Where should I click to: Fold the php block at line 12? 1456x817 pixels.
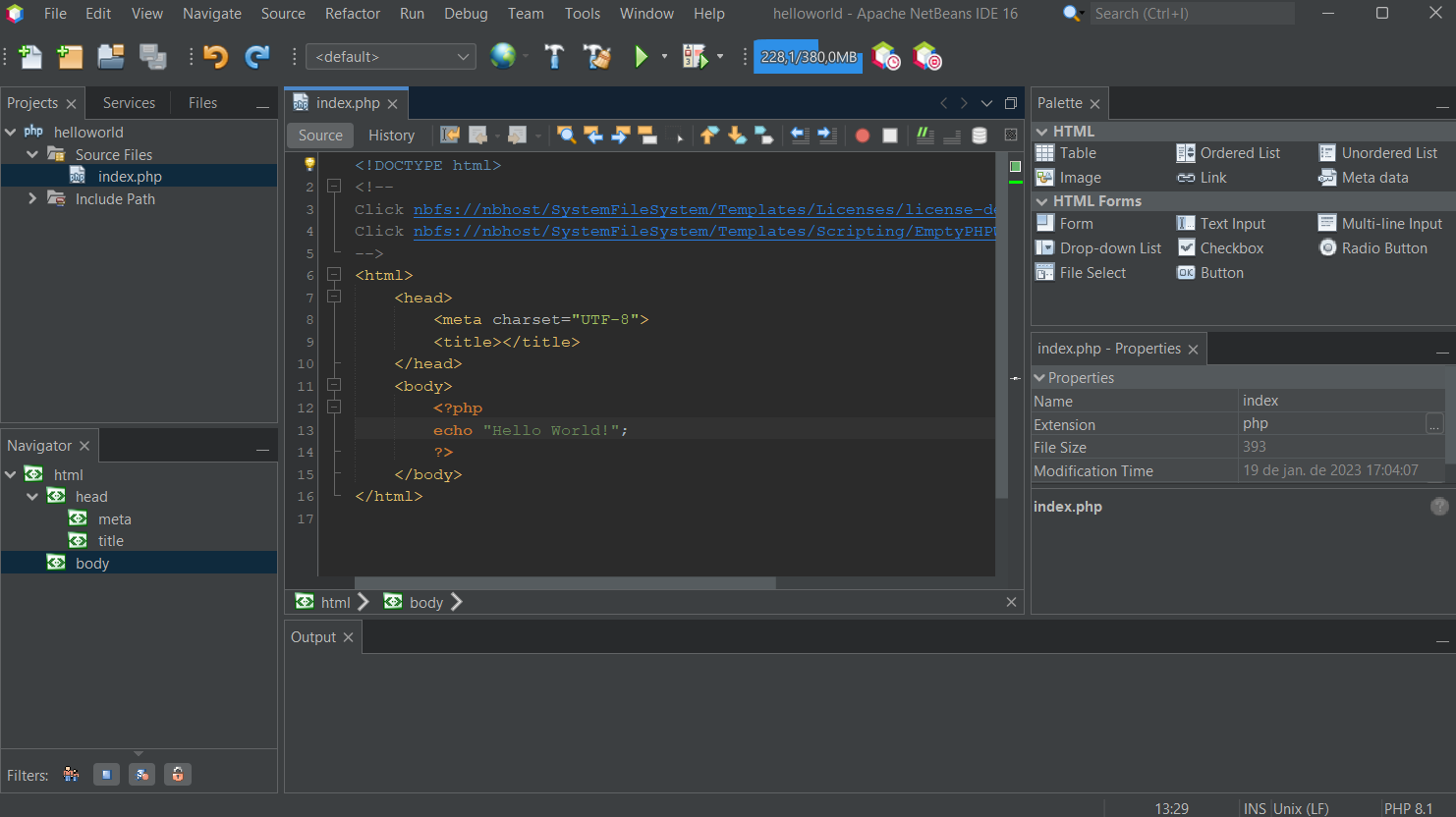(x=334, y=407)
